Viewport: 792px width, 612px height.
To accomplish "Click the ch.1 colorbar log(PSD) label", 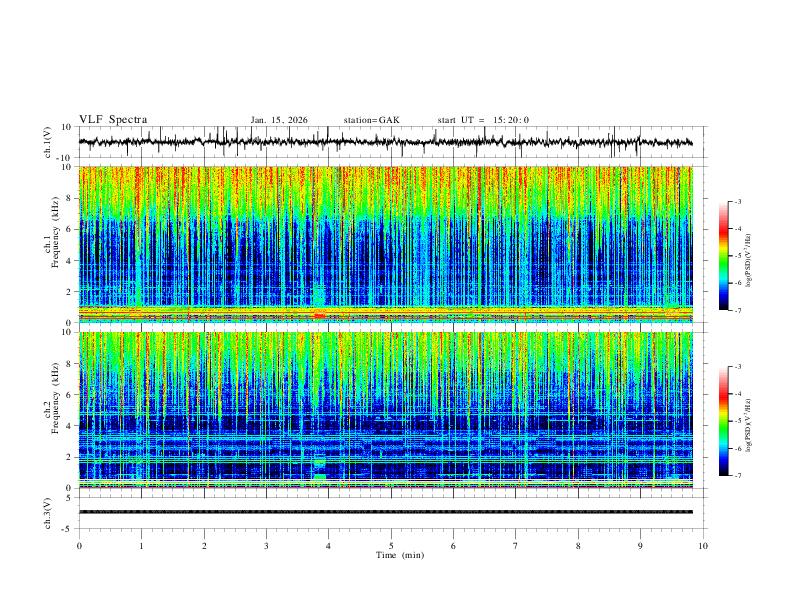I will tap(748, 261).
